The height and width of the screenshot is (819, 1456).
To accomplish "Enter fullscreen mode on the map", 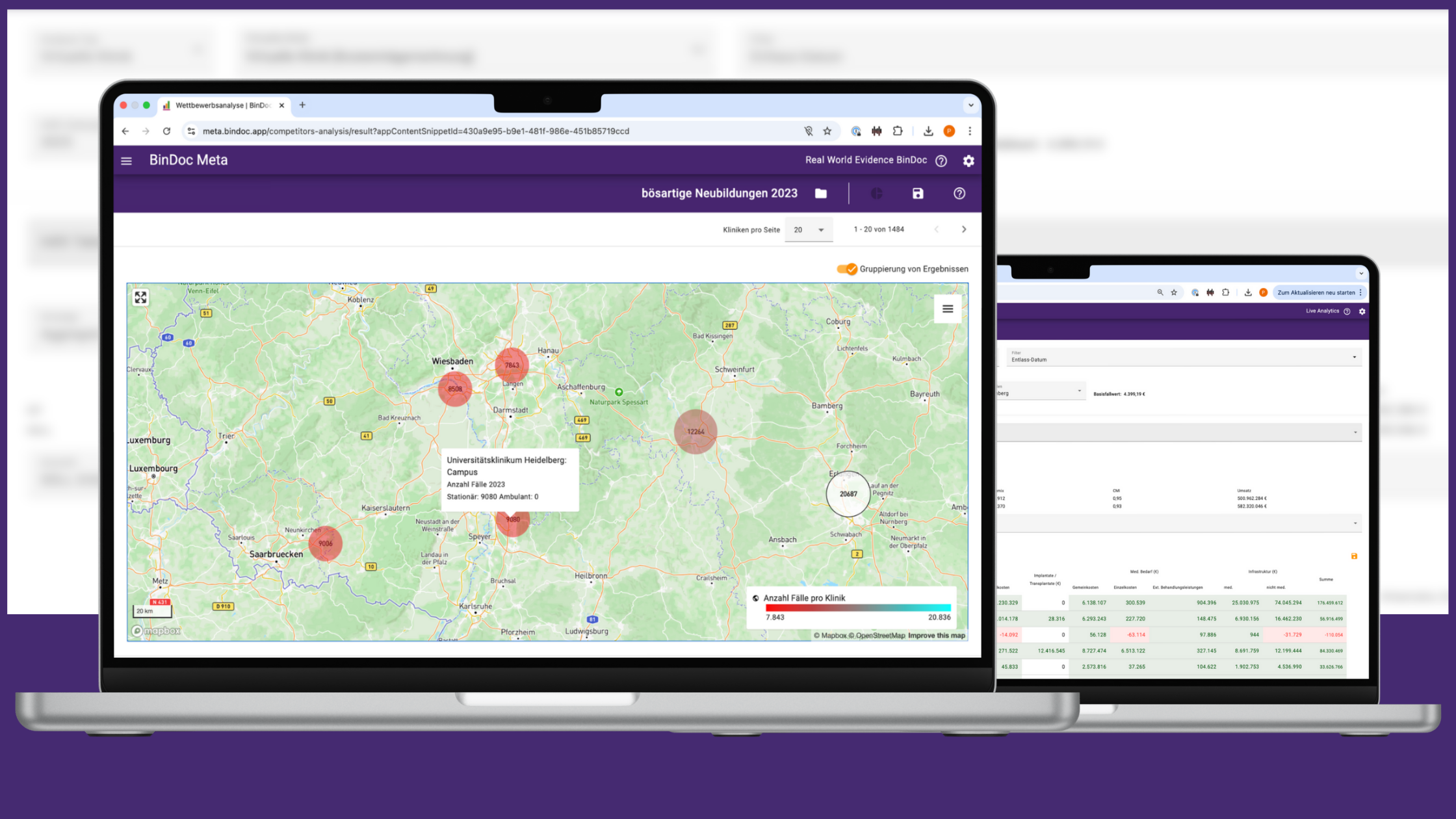I will [140, 297].
